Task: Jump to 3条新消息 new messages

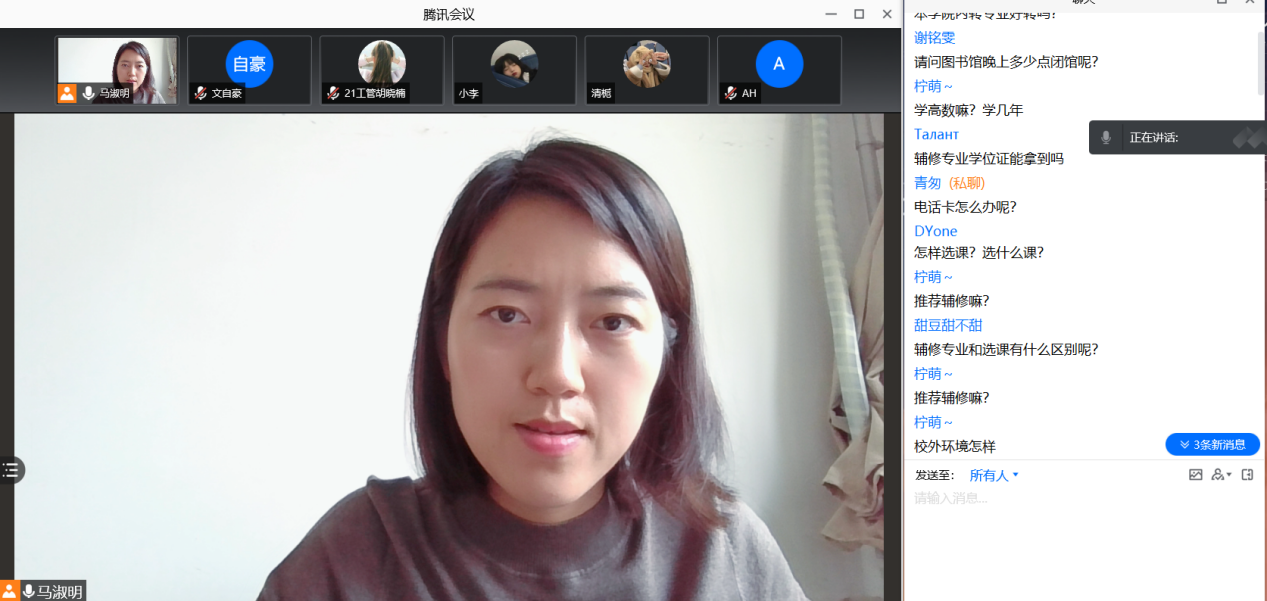Action: click(1212, 444)
